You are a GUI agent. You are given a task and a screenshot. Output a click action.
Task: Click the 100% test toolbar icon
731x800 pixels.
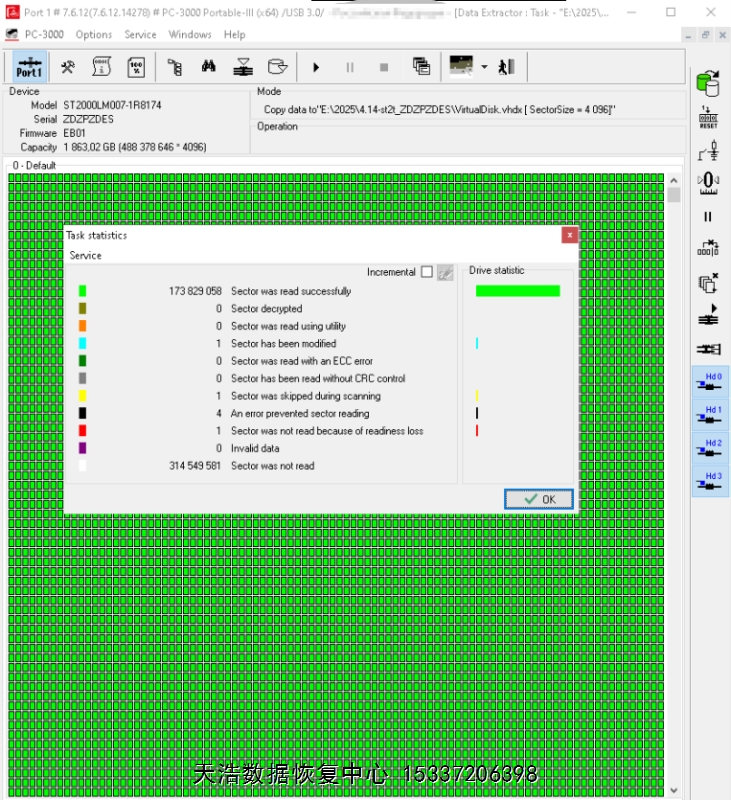(x=136, y=67)
